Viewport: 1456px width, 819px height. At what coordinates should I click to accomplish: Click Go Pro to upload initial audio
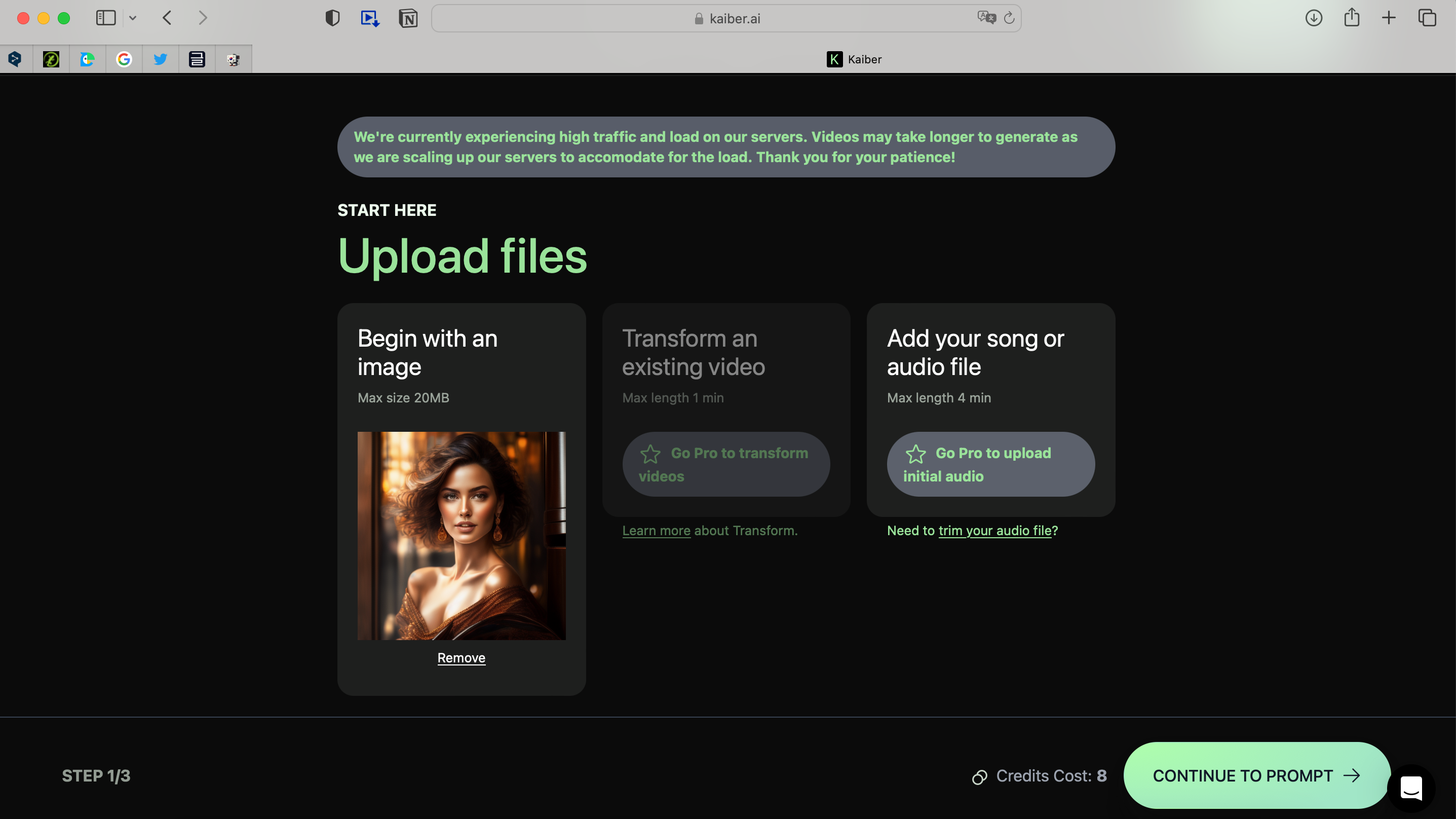(x=990, y=464)
